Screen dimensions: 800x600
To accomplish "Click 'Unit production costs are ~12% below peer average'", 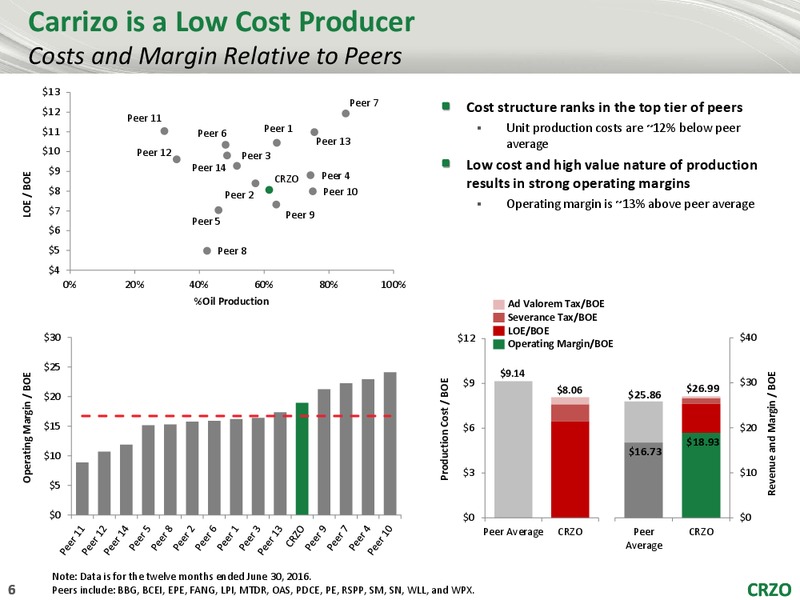I will coord(622,136).
